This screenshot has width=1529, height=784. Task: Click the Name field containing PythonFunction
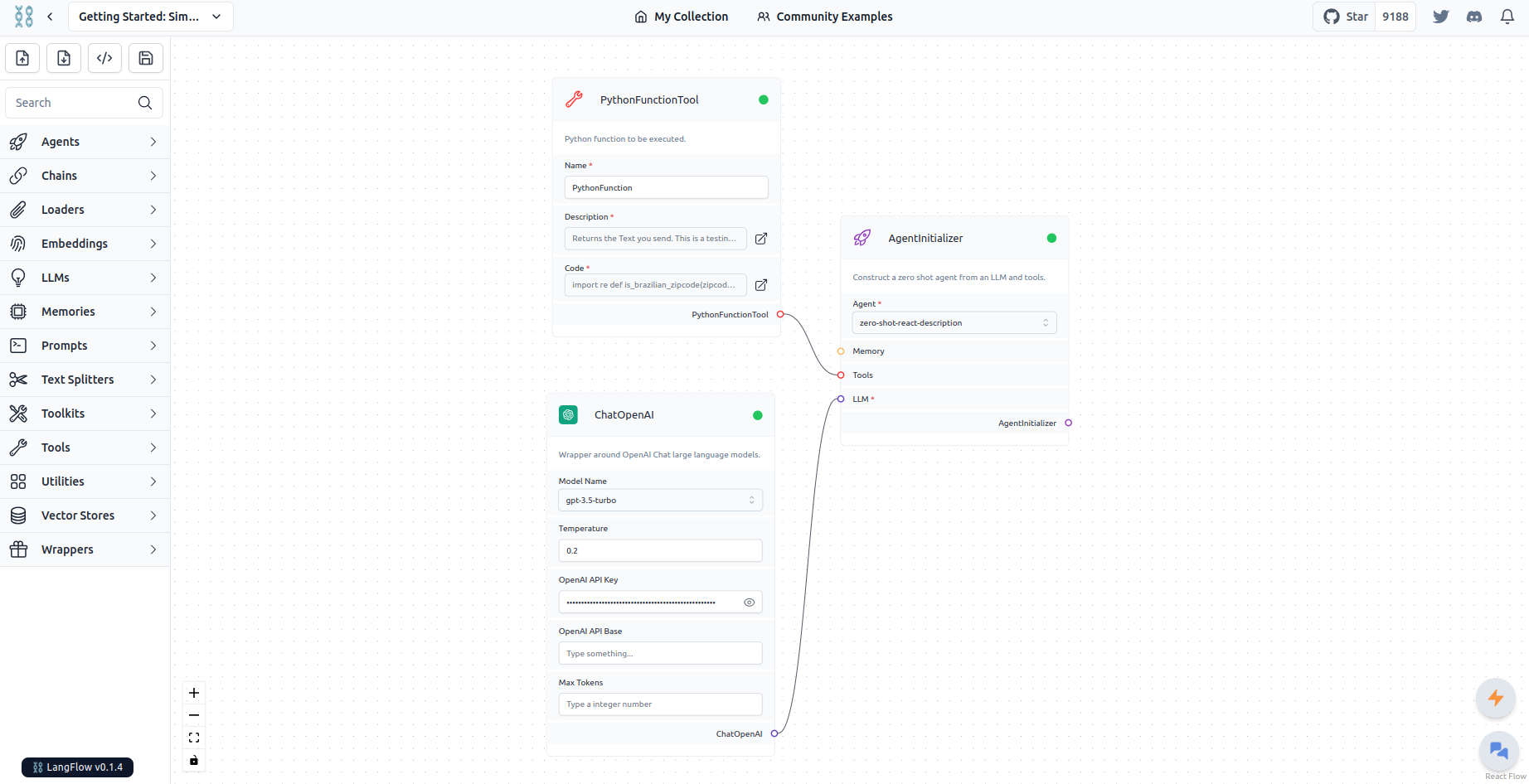pyautogui.click(x=666, y=187)
